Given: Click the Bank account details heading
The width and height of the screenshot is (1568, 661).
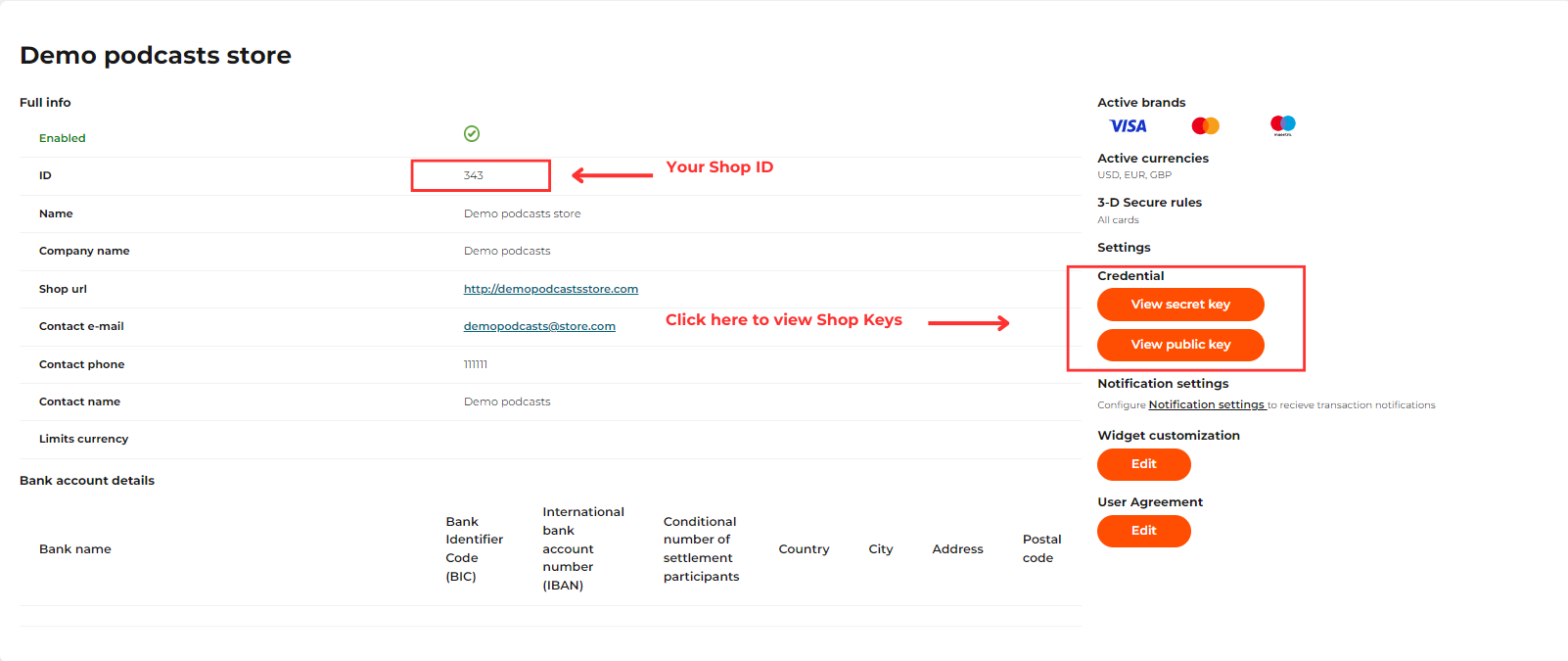Looking at the screenshot, I should coord(87,481).
